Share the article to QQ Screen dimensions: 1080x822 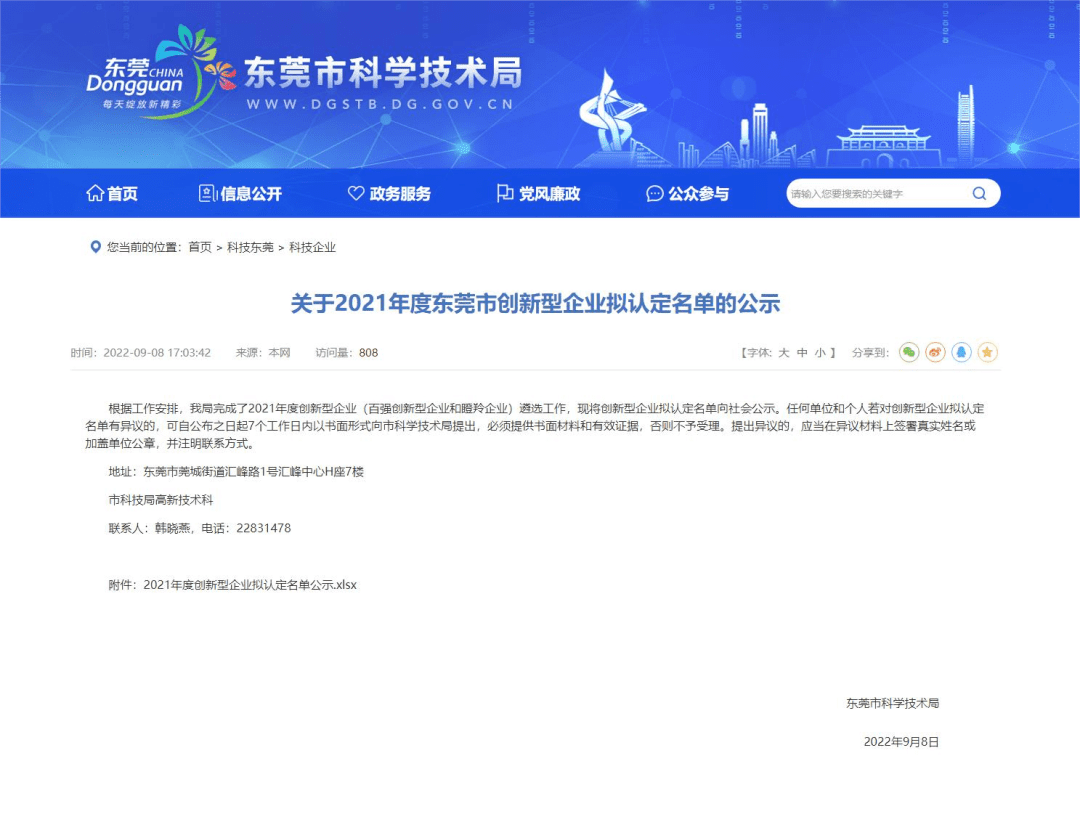(x=961, y=352)
